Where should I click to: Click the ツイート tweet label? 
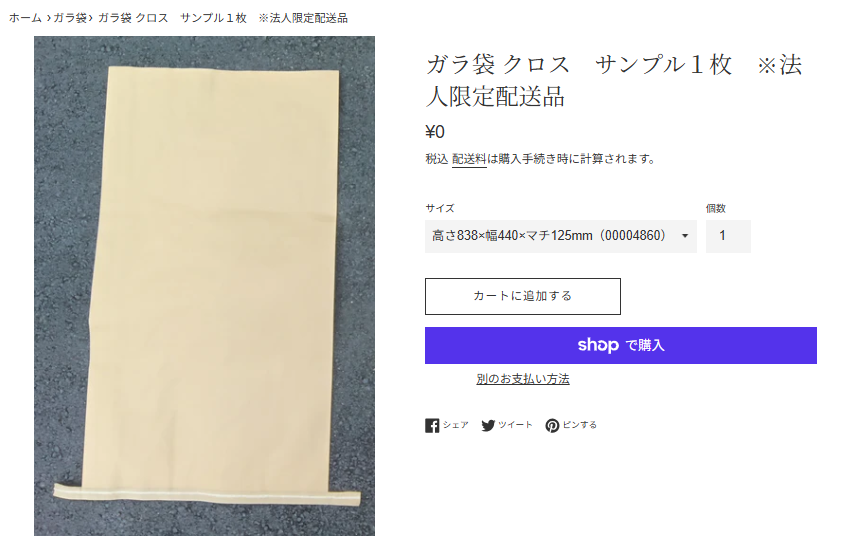point(515,425)
